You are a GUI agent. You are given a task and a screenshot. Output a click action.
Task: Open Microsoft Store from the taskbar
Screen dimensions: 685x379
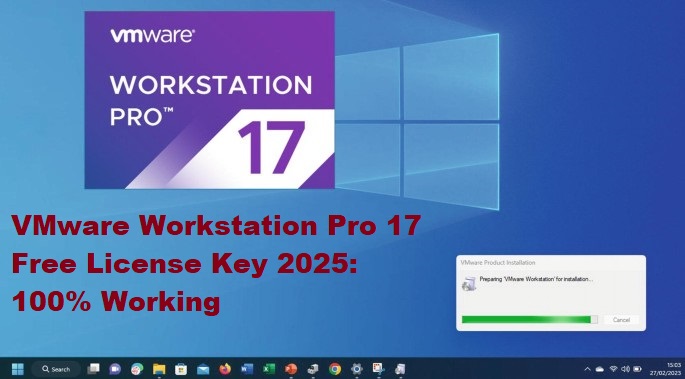pyautogui.click(x=181, y=369)
